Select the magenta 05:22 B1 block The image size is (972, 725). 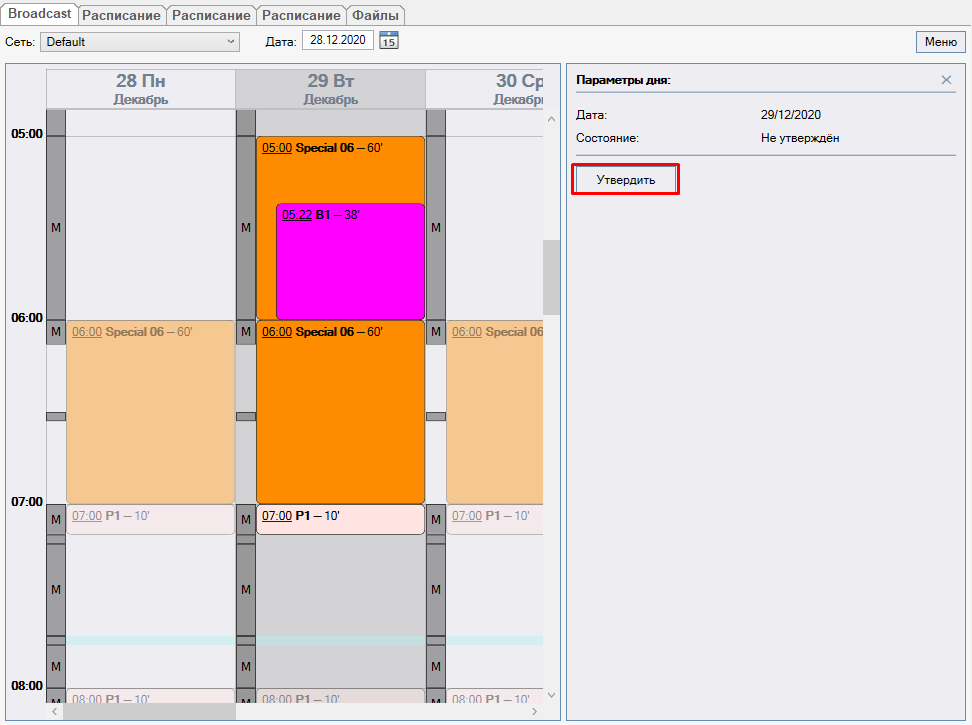(x=350, y=261)
